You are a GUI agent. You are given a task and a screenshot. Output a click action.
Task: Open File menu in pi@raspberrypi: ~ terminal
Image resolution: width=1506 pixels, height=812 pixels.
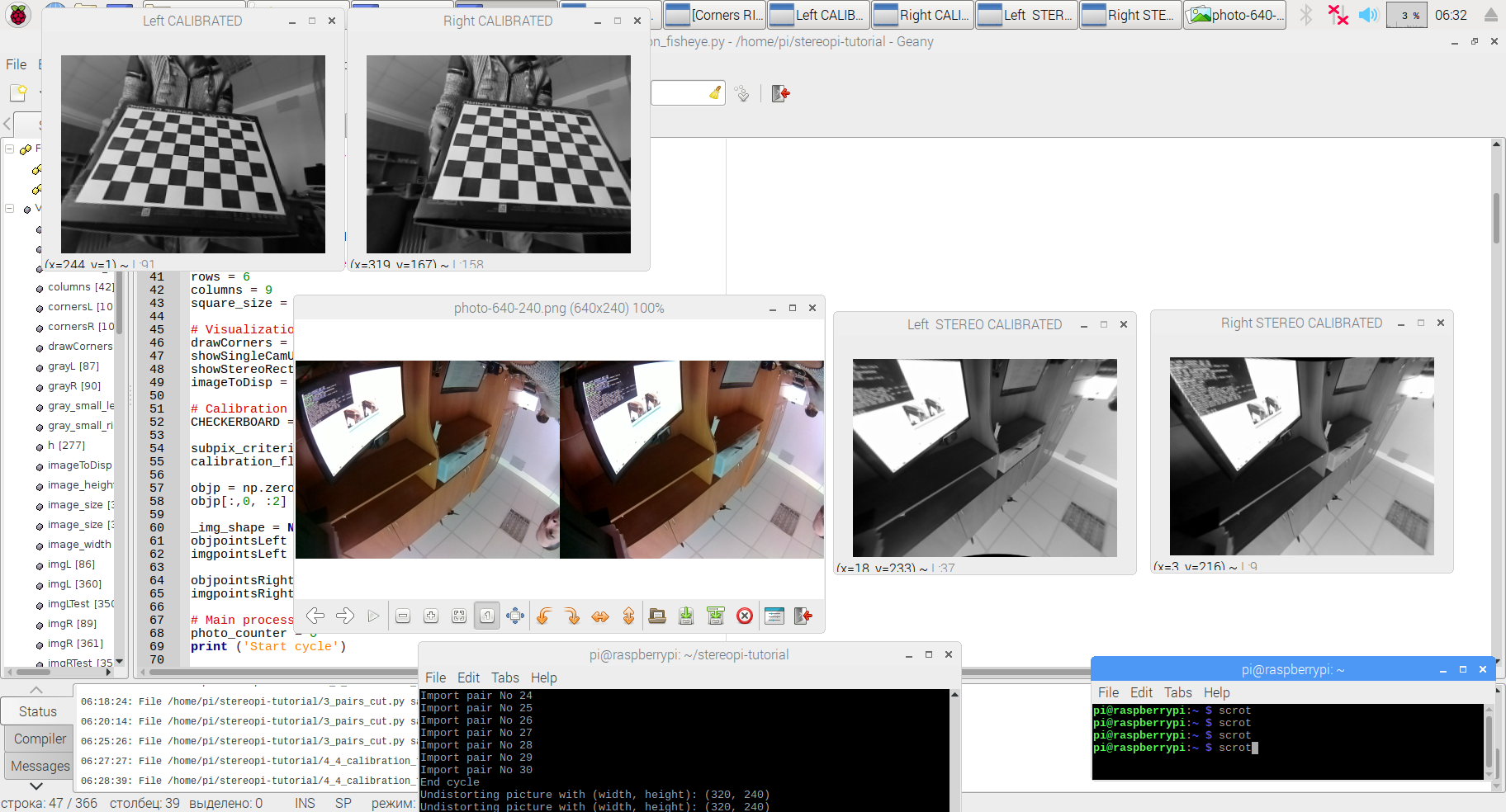1108,692
